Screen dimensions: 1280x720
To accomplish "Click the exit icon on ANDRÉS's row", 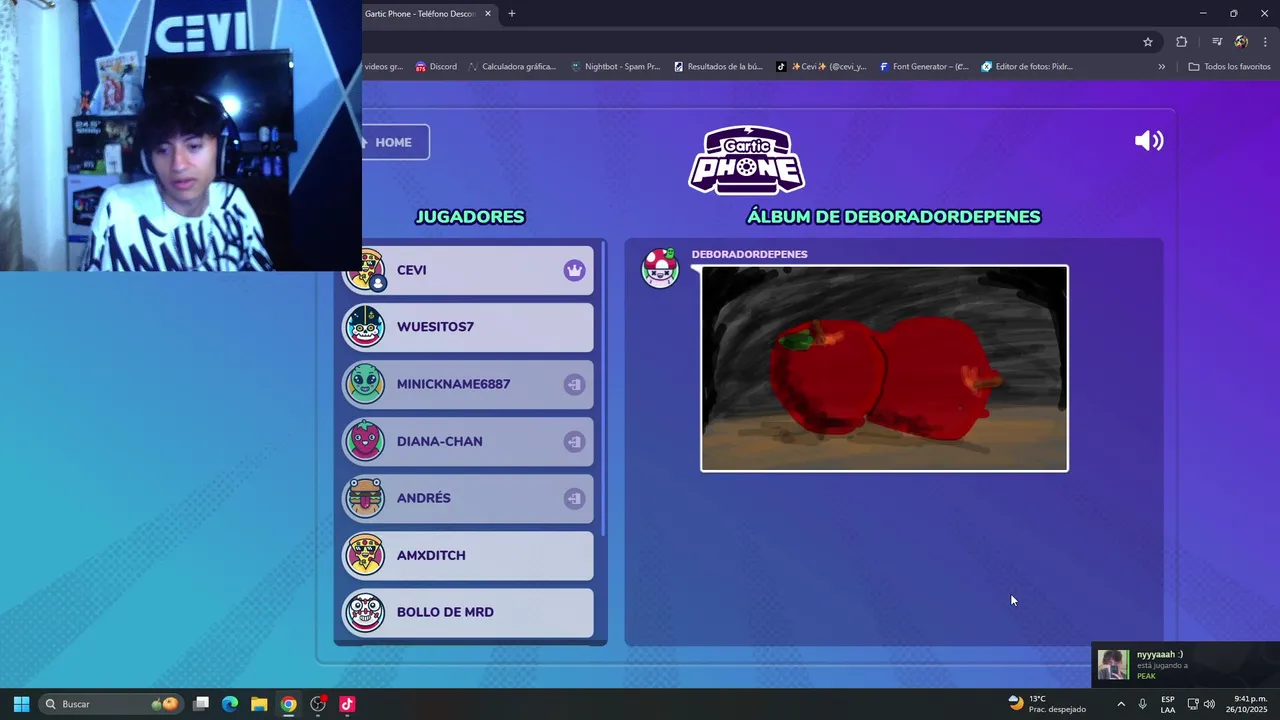I will tap(574, 498).
